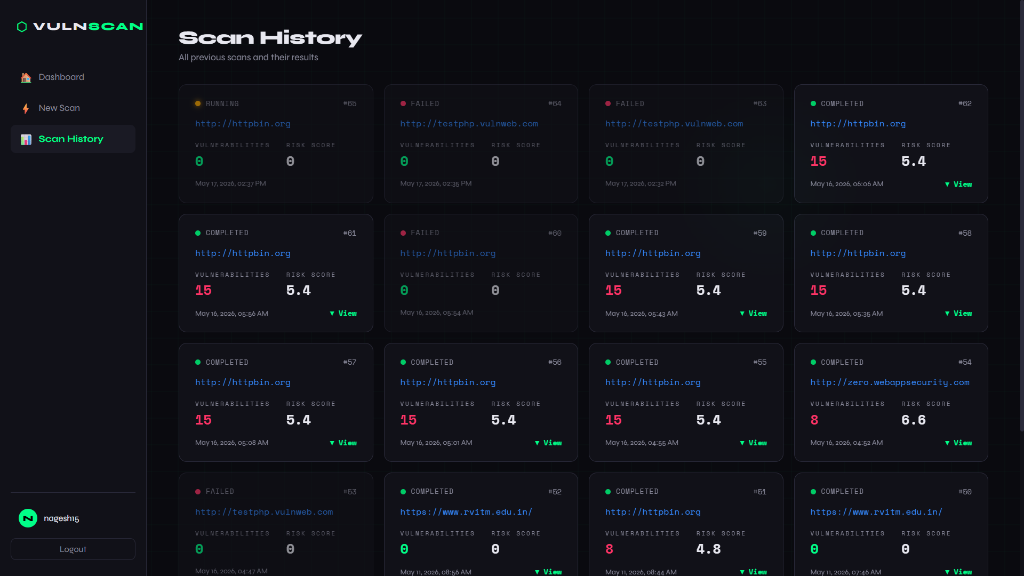
Task: Click date May 16, 2026, 05:54 AM
Action: pos(436,313)
